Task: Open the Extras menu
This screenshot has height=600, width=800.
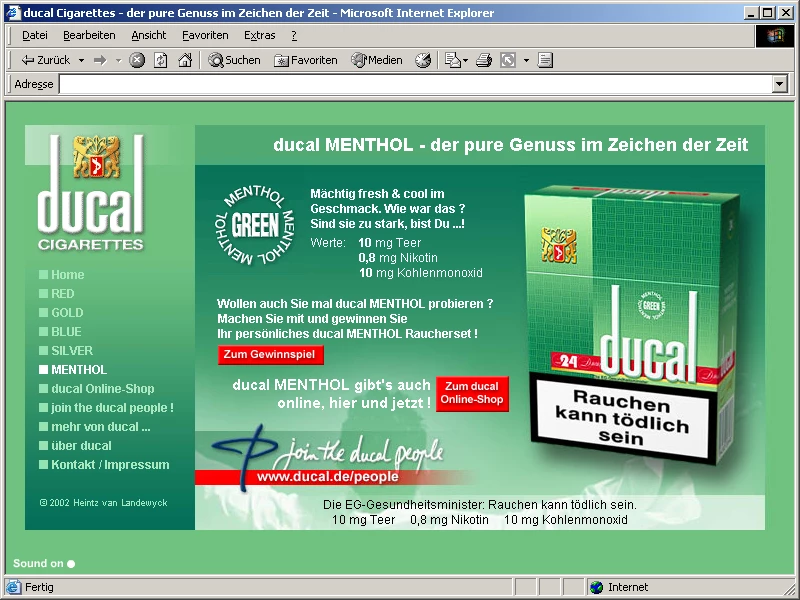Action: [x=259, y=35]
